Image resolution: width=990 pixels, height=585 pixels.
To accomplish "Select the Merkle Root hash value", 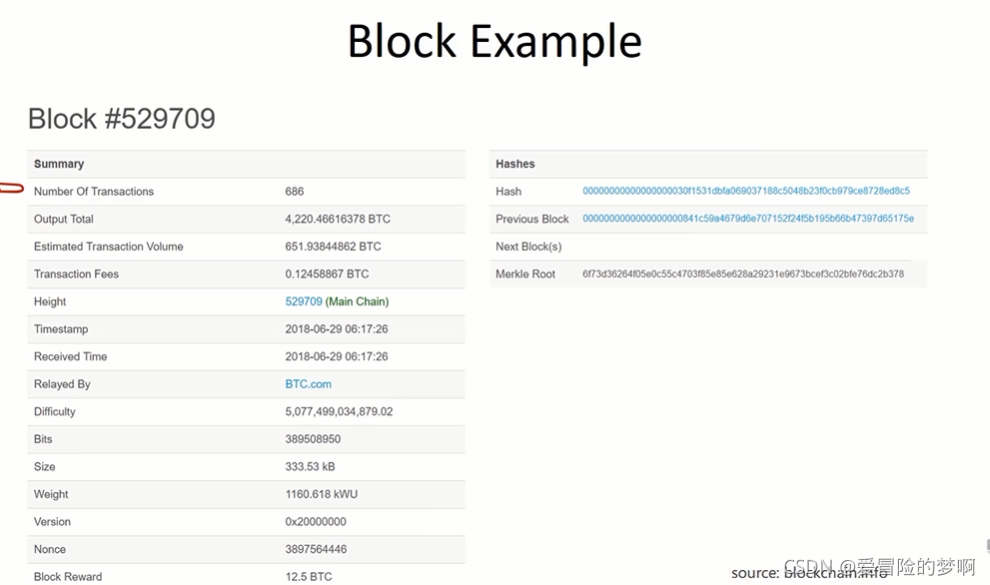I will point(742,274).
